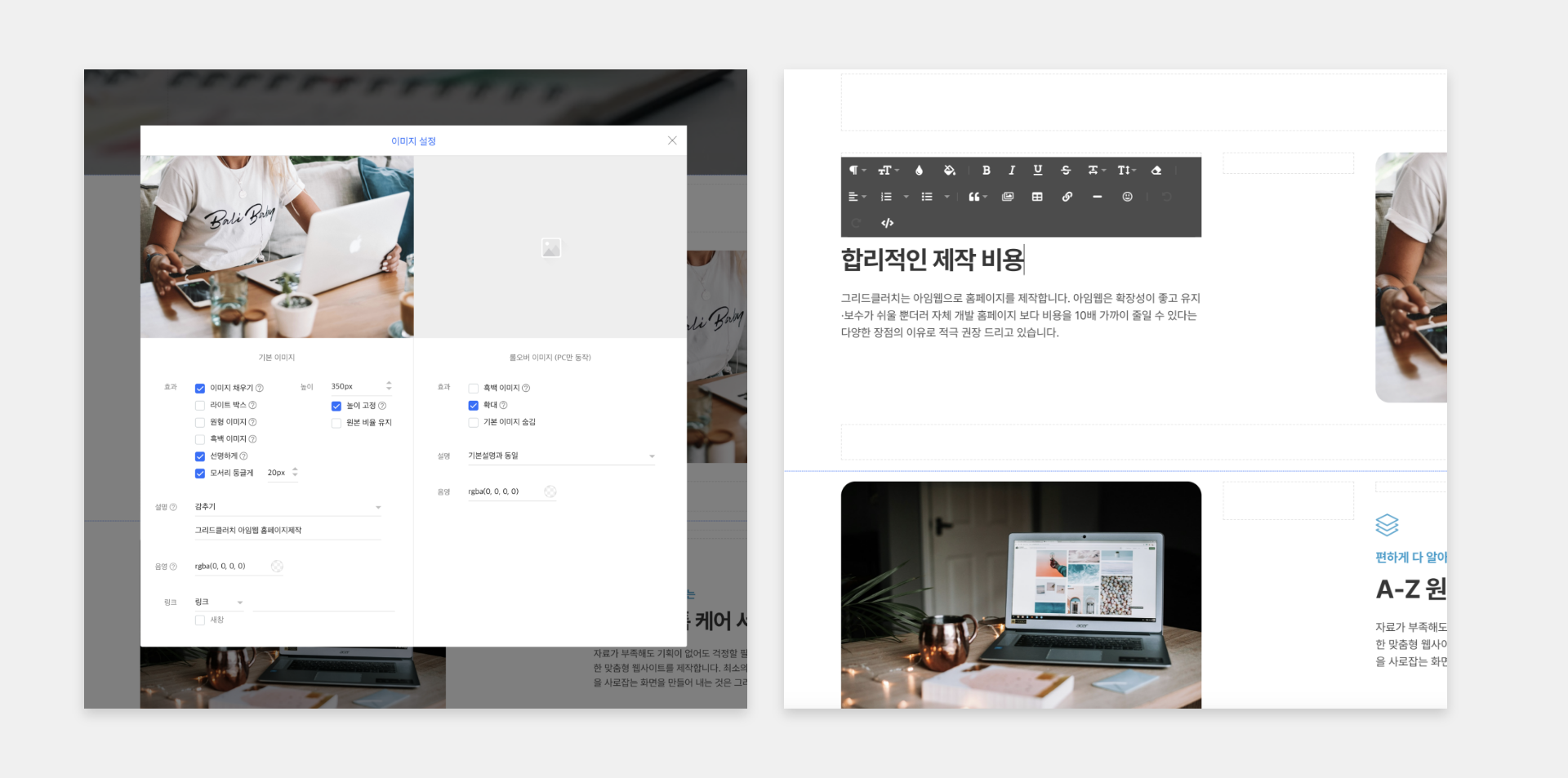Open the 링크 type dropdown

(x=219, y=602)
